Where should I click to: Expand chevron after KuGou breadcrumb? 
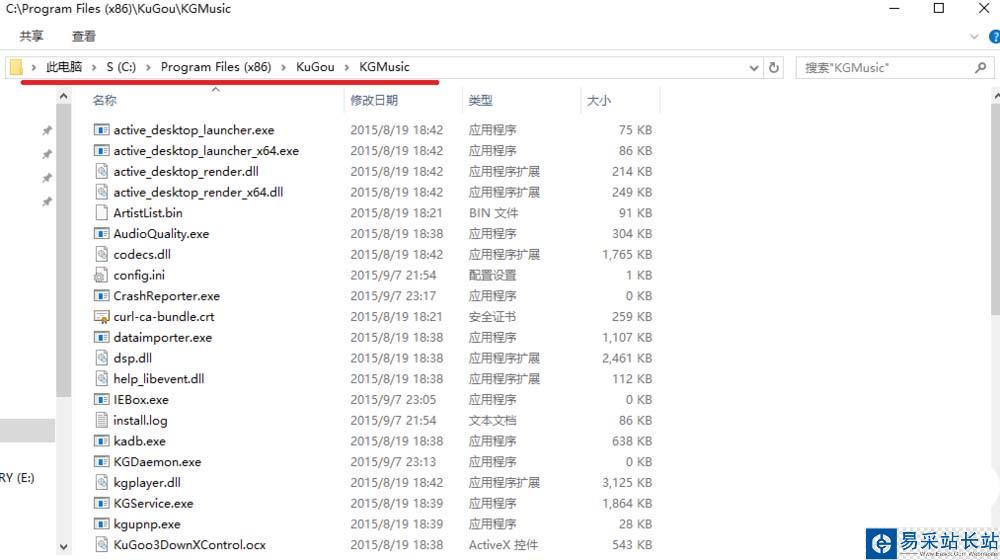pos(346,67)
